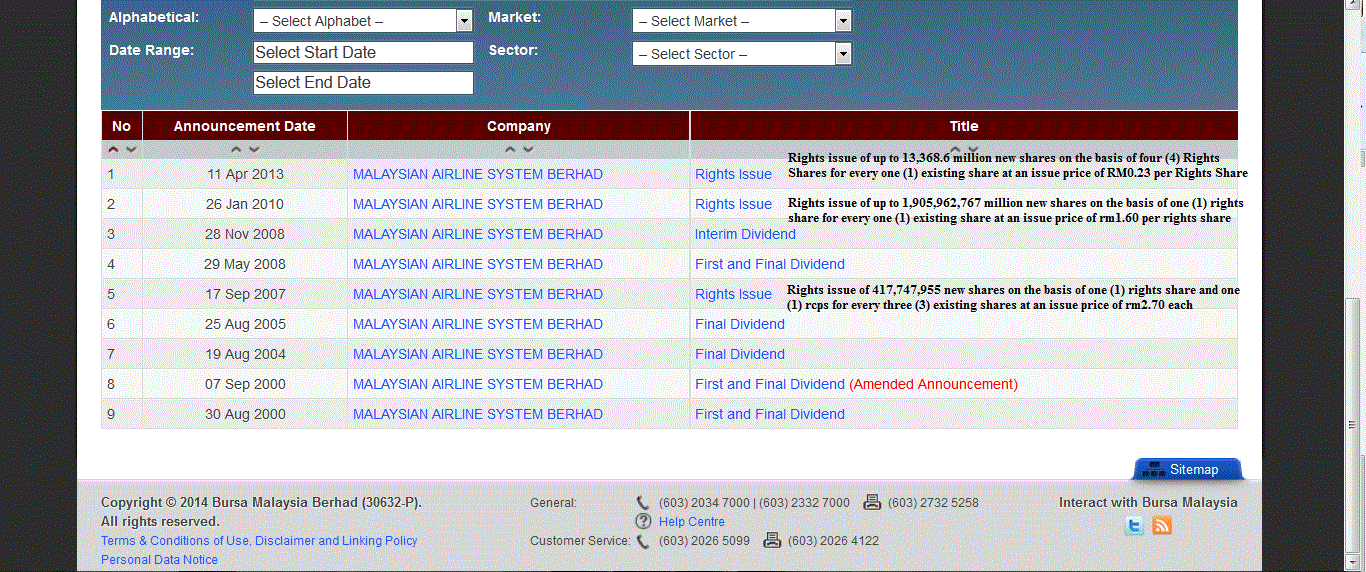Open Rights Issue announcement dated 17 Sep 2007
The width and height of the screenshot is (1366, 572).
click(733, 294)
